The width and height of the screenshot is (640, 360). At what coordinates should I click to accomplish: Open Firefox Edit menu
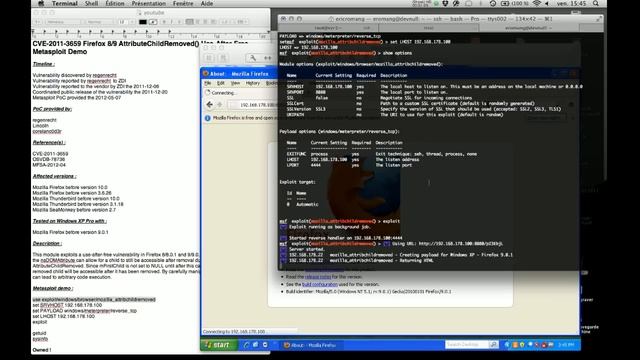coord(221,83)
